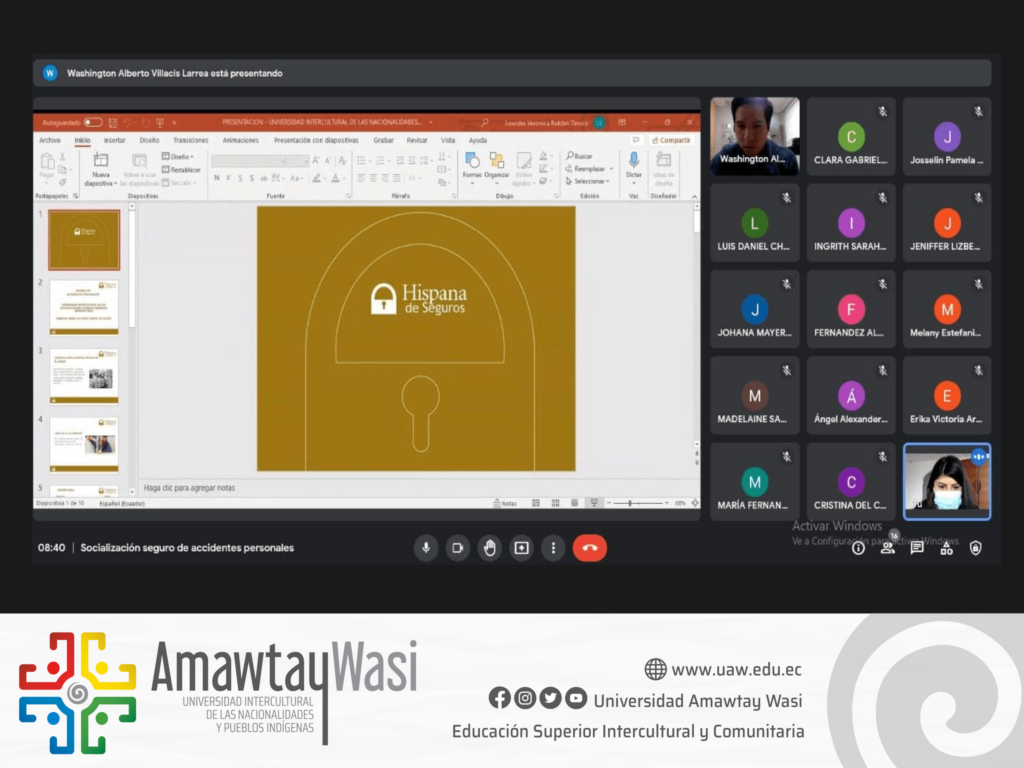The height and width of the screenshot is (768, 1024).
Task: Select slide 2 thumbnail
Action: coord(84,307)
